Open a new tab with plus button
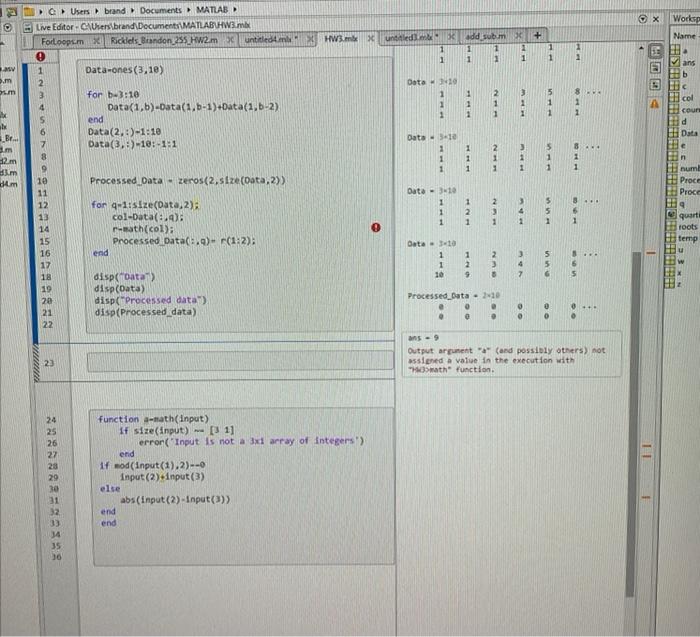This screenshot has width=700, height=637. point(538,35)
